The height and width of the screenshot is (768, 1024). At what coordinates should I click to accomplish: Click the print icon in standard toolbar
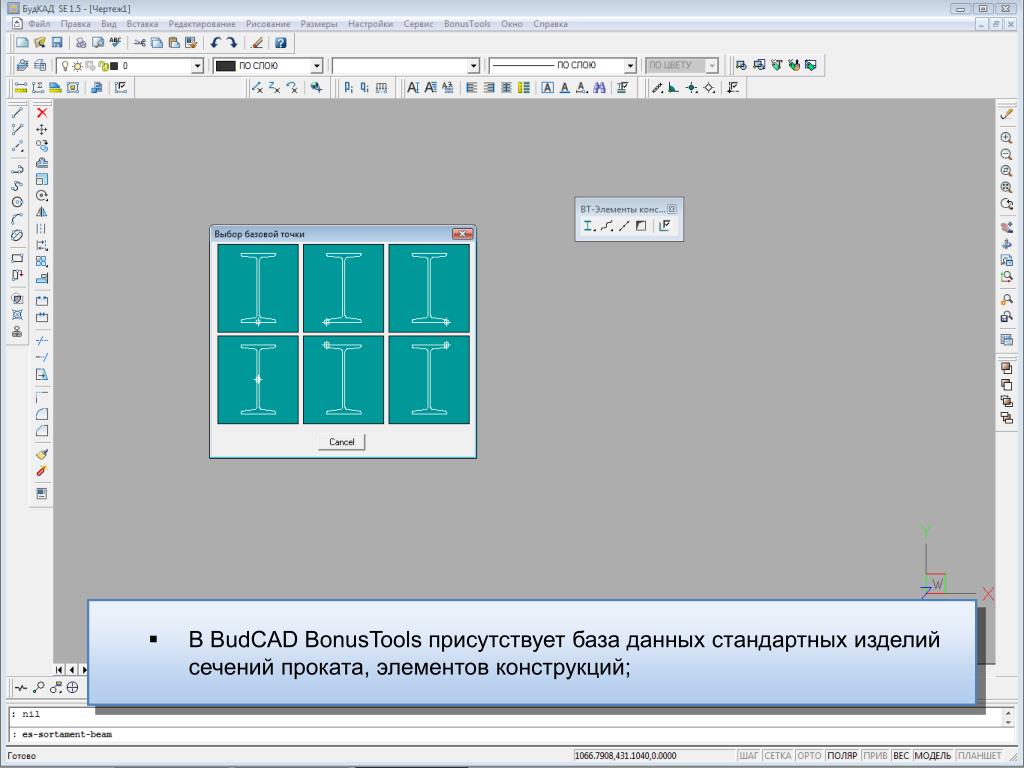tap(81, 43)
